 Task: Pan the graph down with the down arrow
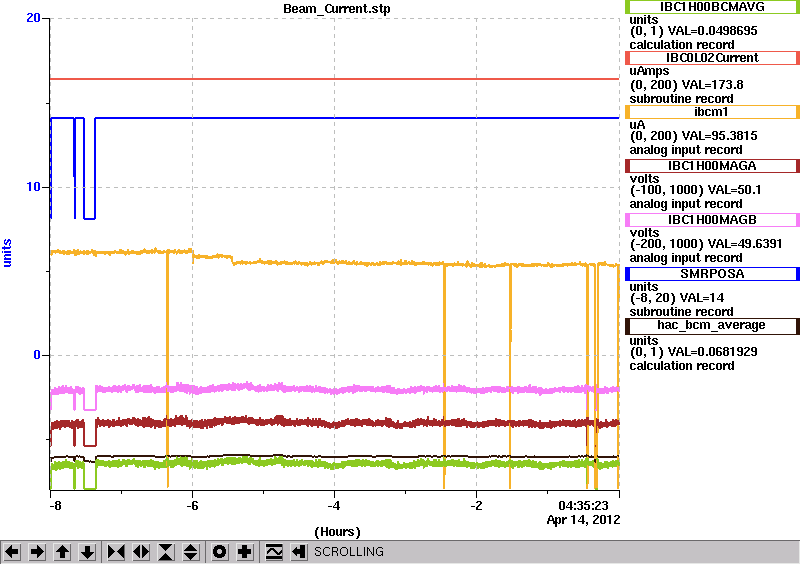(x=87, y=552)
